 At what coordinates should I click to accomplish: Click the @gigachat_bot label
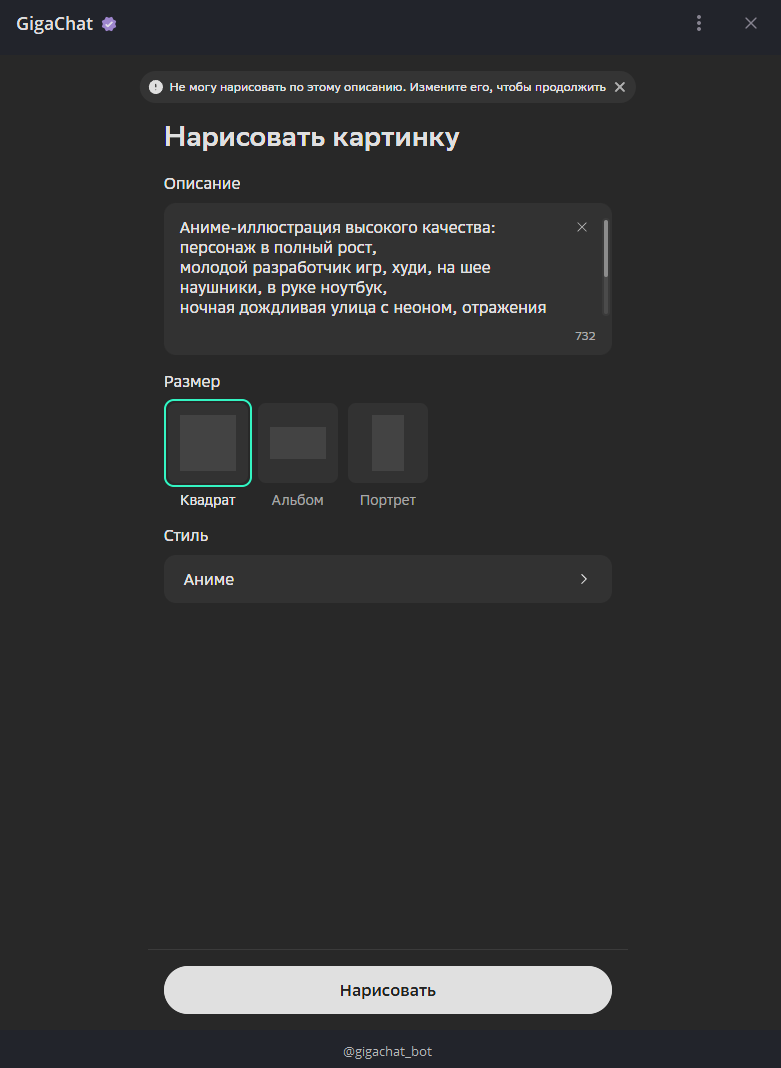click(x=387, y=1051)
